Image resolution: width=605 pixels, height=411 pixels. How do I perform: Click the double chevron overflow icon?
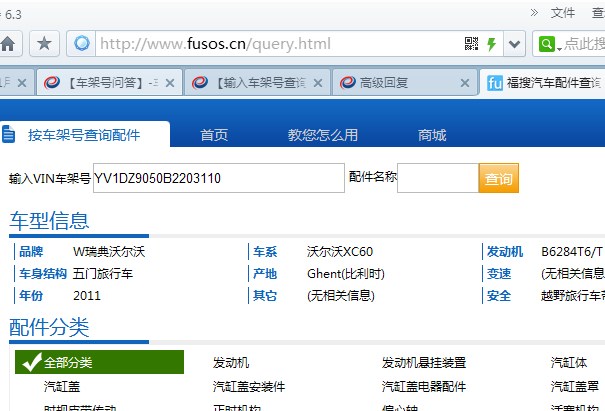coord(534,13)
